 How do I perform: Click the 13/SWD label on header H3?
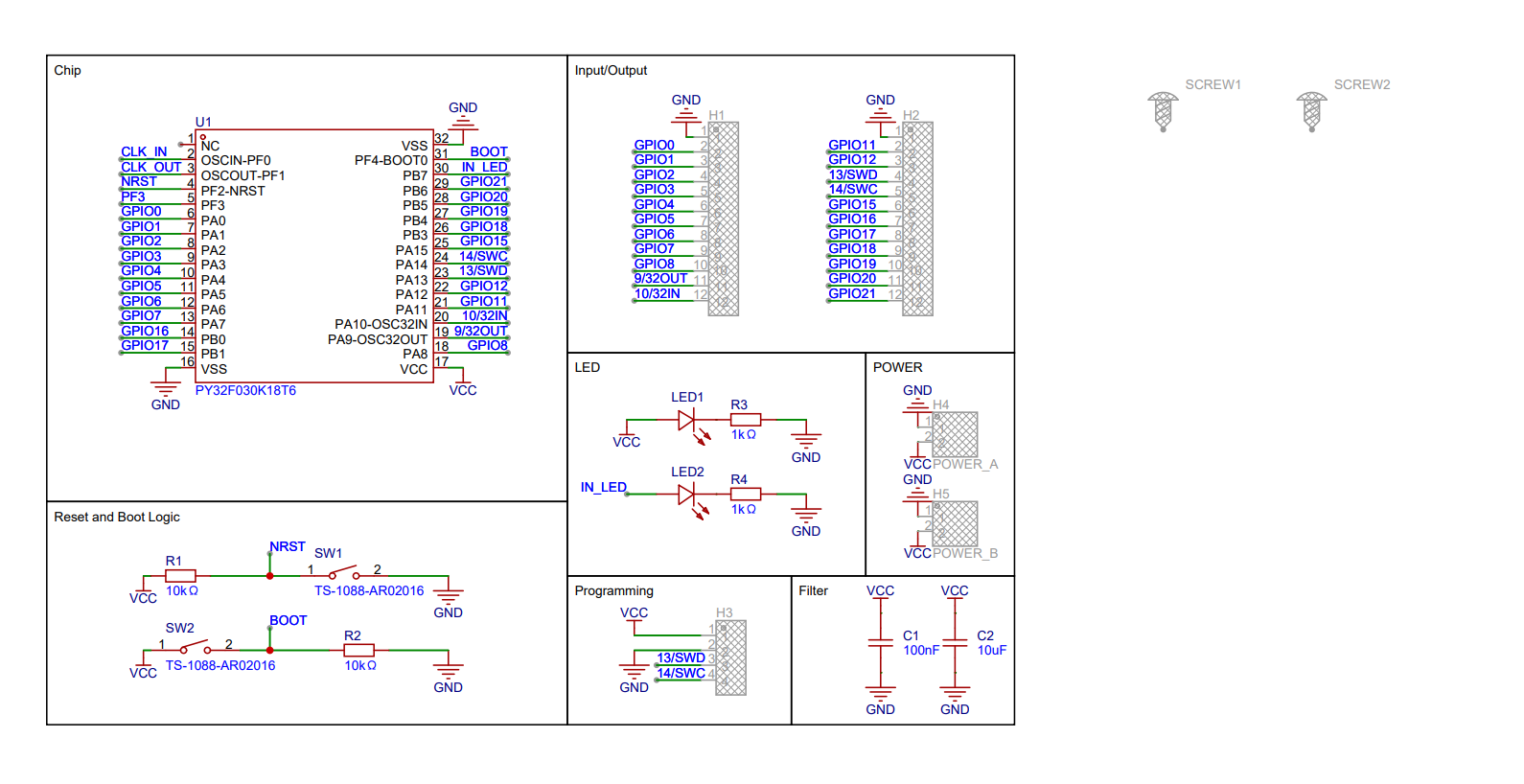[x=681, y=657]
